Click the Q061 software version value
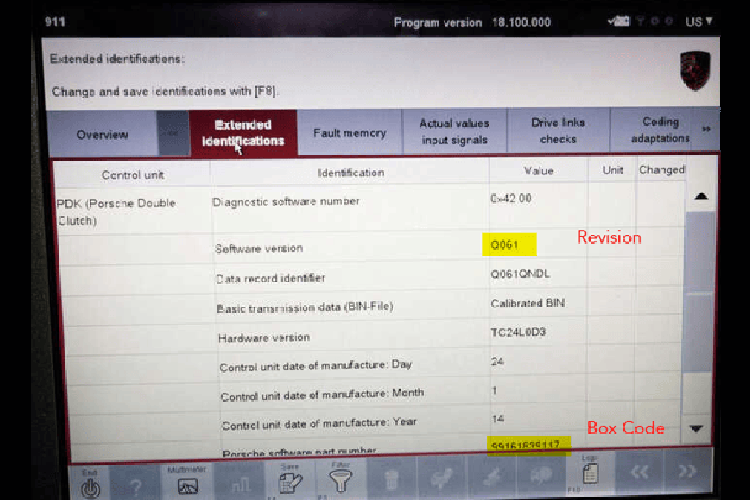The height and width of the screenshot is (500, 750). pyautogui.click(x=504, y=245)
